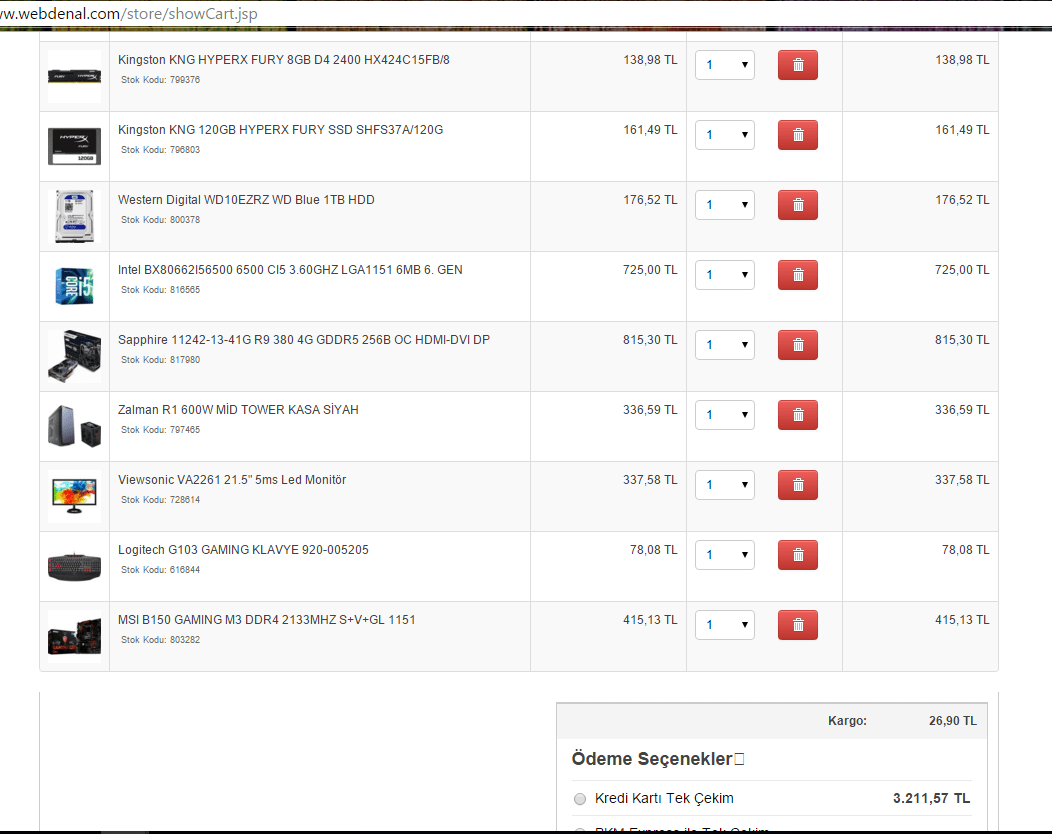Remove Logitech G103 gaming keyboard item
1052x834 pixels.
point(798,555)
